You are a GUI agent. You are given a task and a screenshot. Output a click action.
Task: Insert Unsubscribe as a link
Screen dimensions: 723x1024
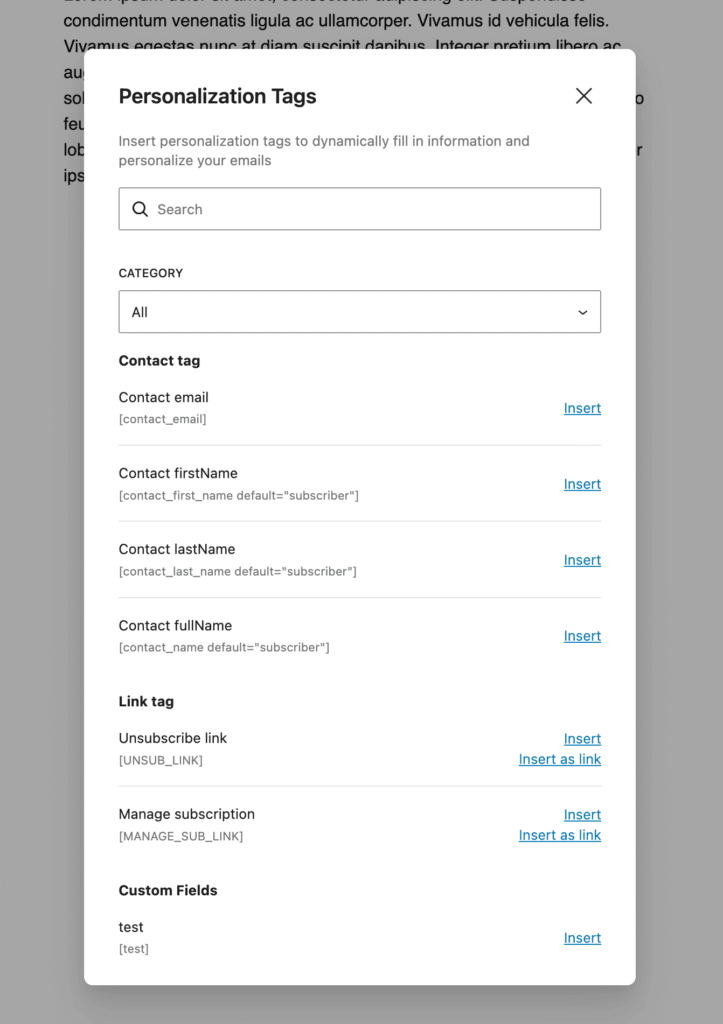click(559, 759)
